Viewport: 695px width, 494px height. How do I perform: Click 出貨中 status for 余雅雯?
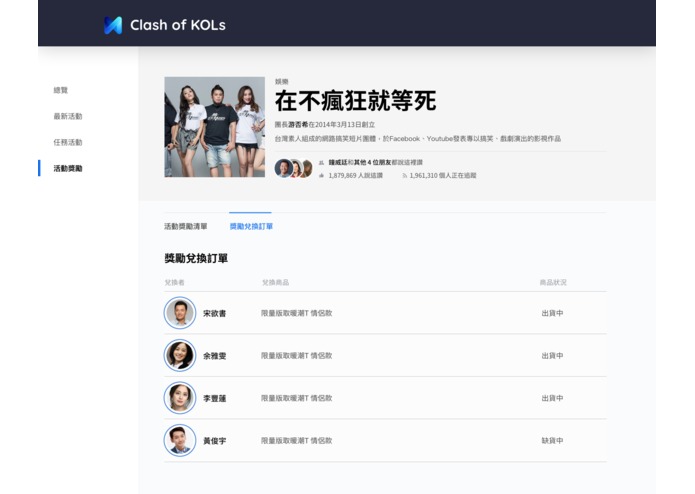click(x=552, y=356)
